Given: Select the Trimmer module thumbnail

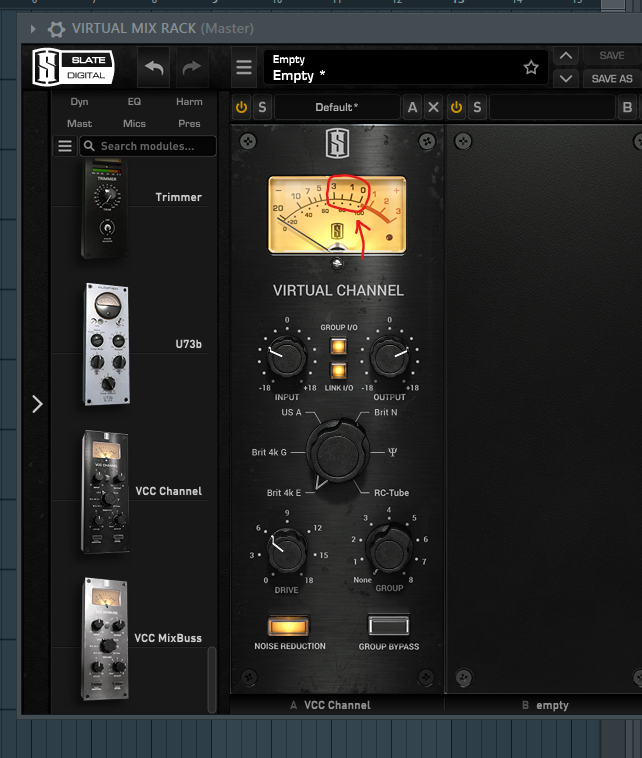Looking at the screenshot, I should pos(106,208).
